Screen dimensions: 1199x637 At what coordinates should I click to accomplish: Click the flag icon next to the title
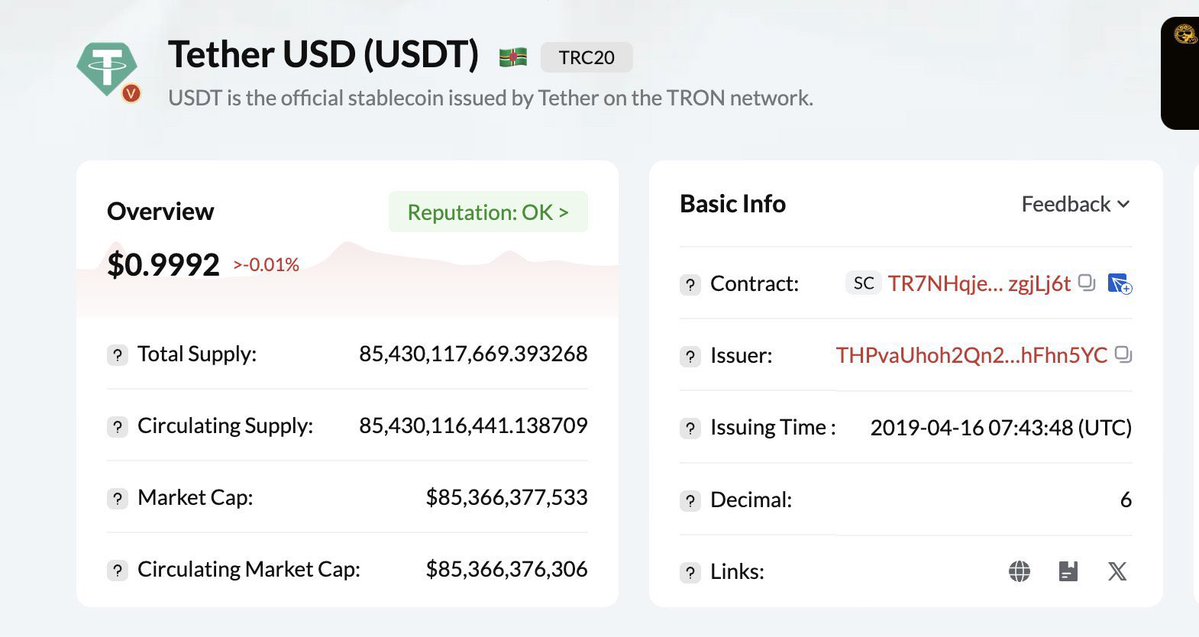pyautogui.click(x=513, y=57)
